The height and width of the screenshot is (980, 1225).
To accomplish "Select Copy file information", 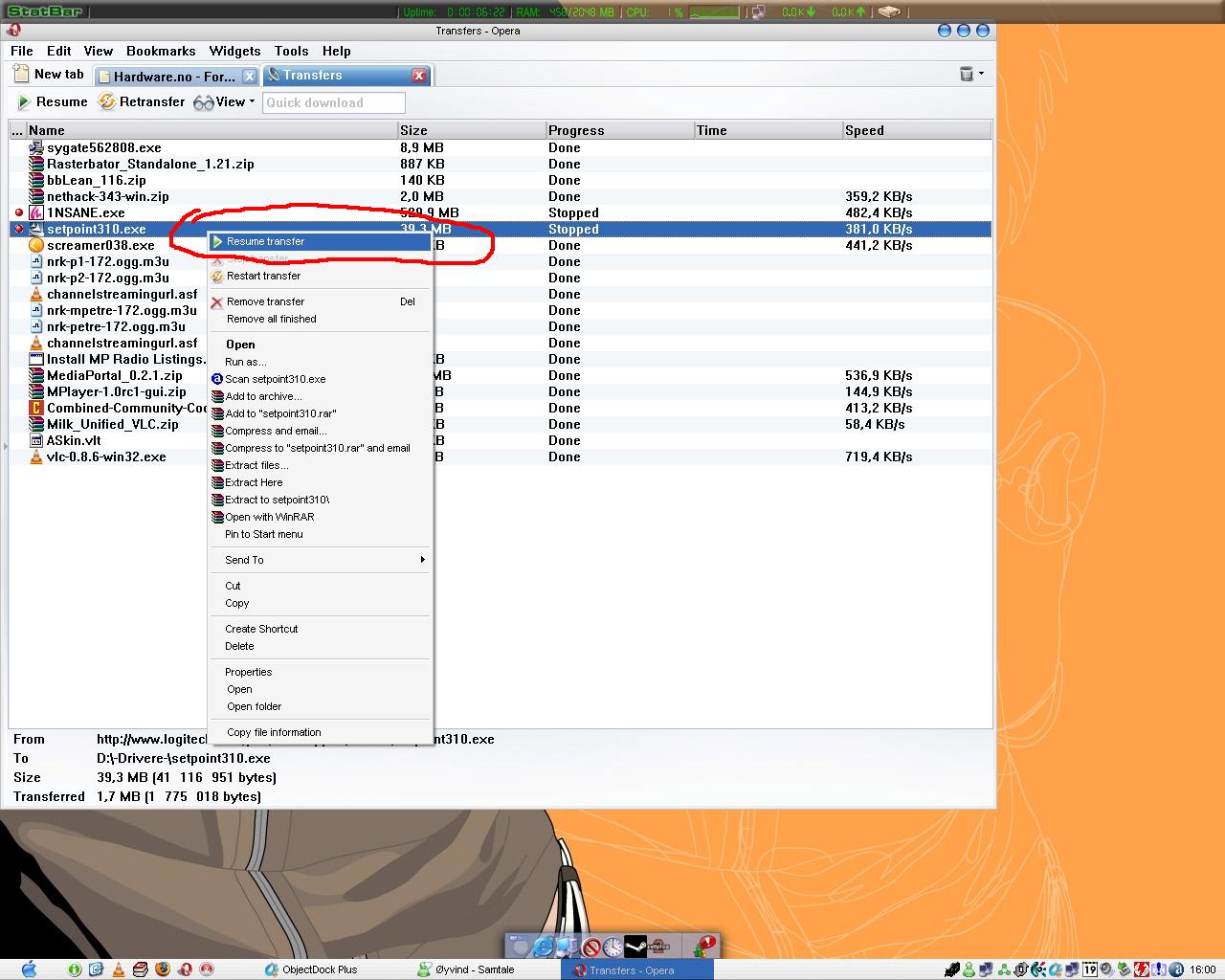I will coord(320,732).
